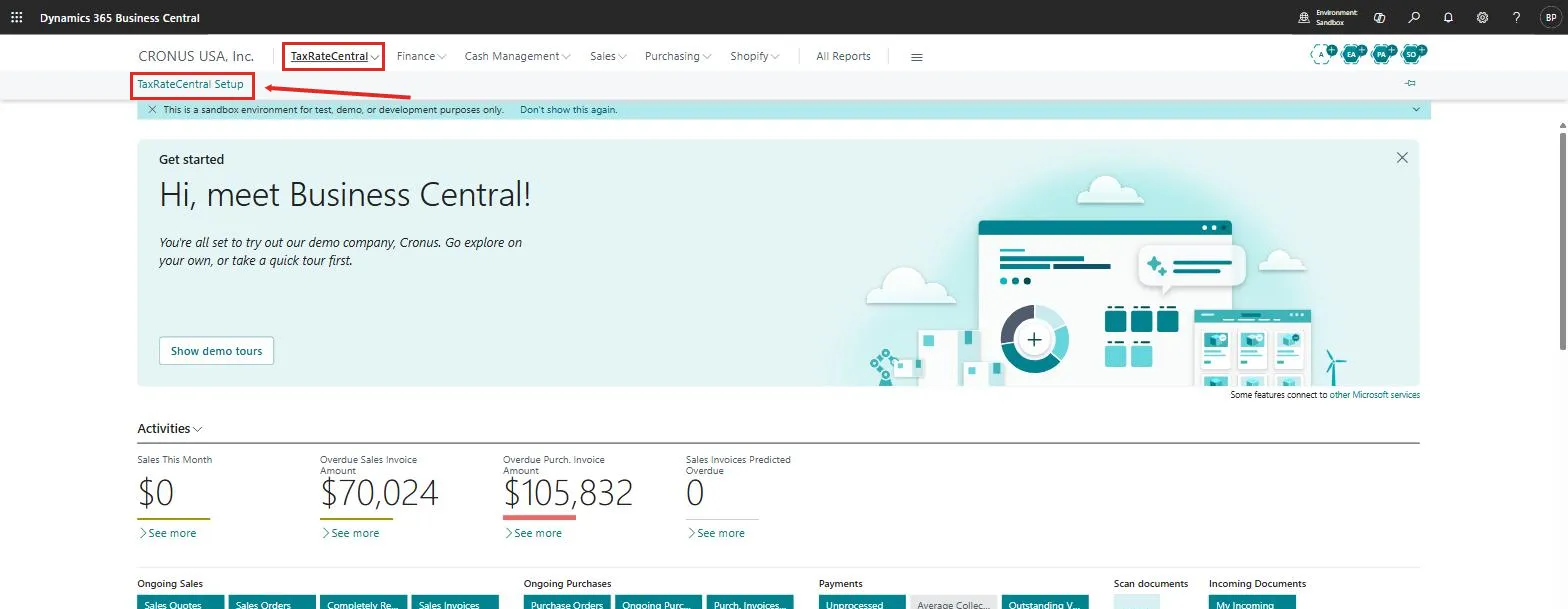Open the app launcher waffle icon
The height and width of the screenshot is (609, 1568).
(16, 18)
